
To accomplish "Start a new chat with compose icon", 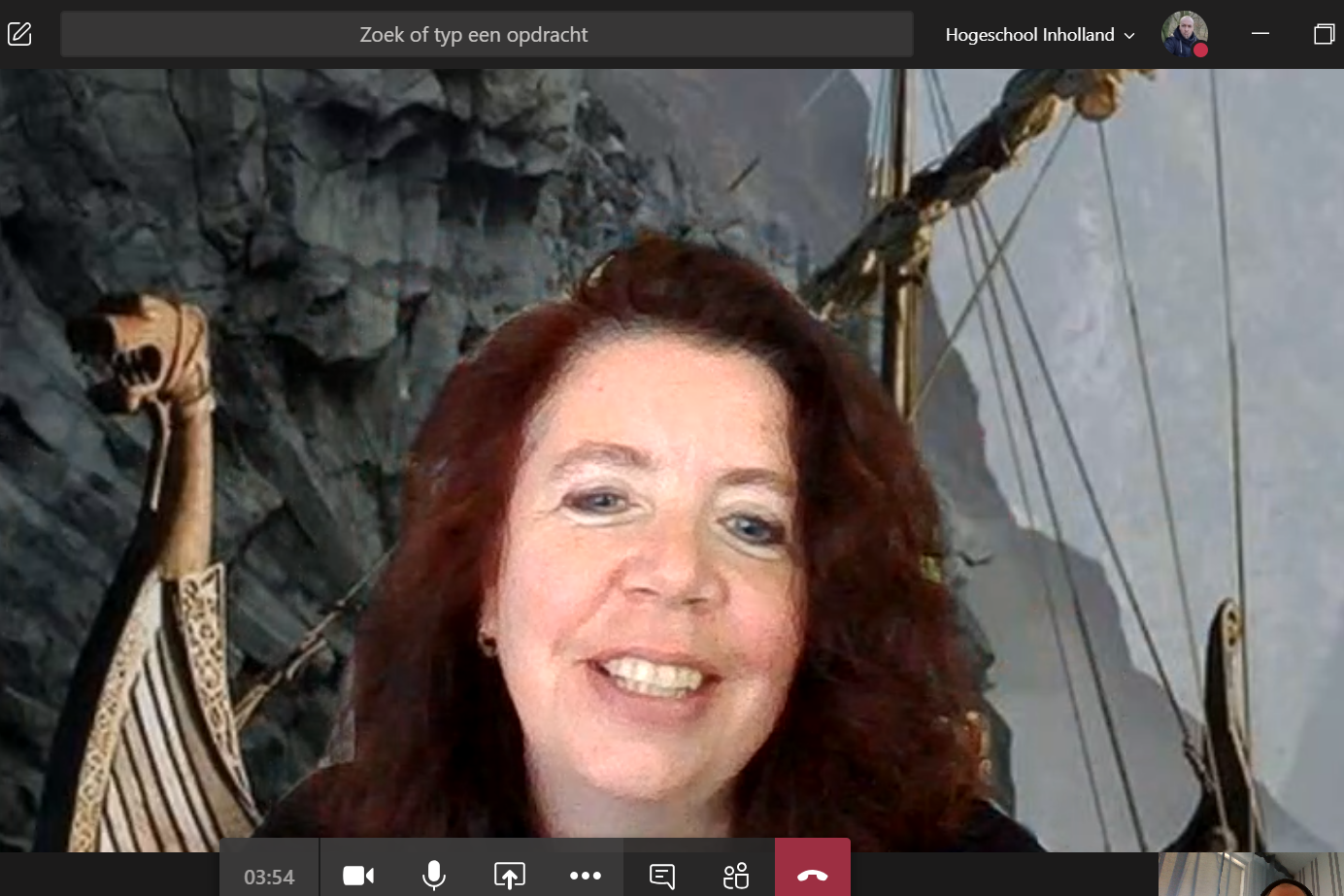I will pyautogui.click(x=19, y=34).
